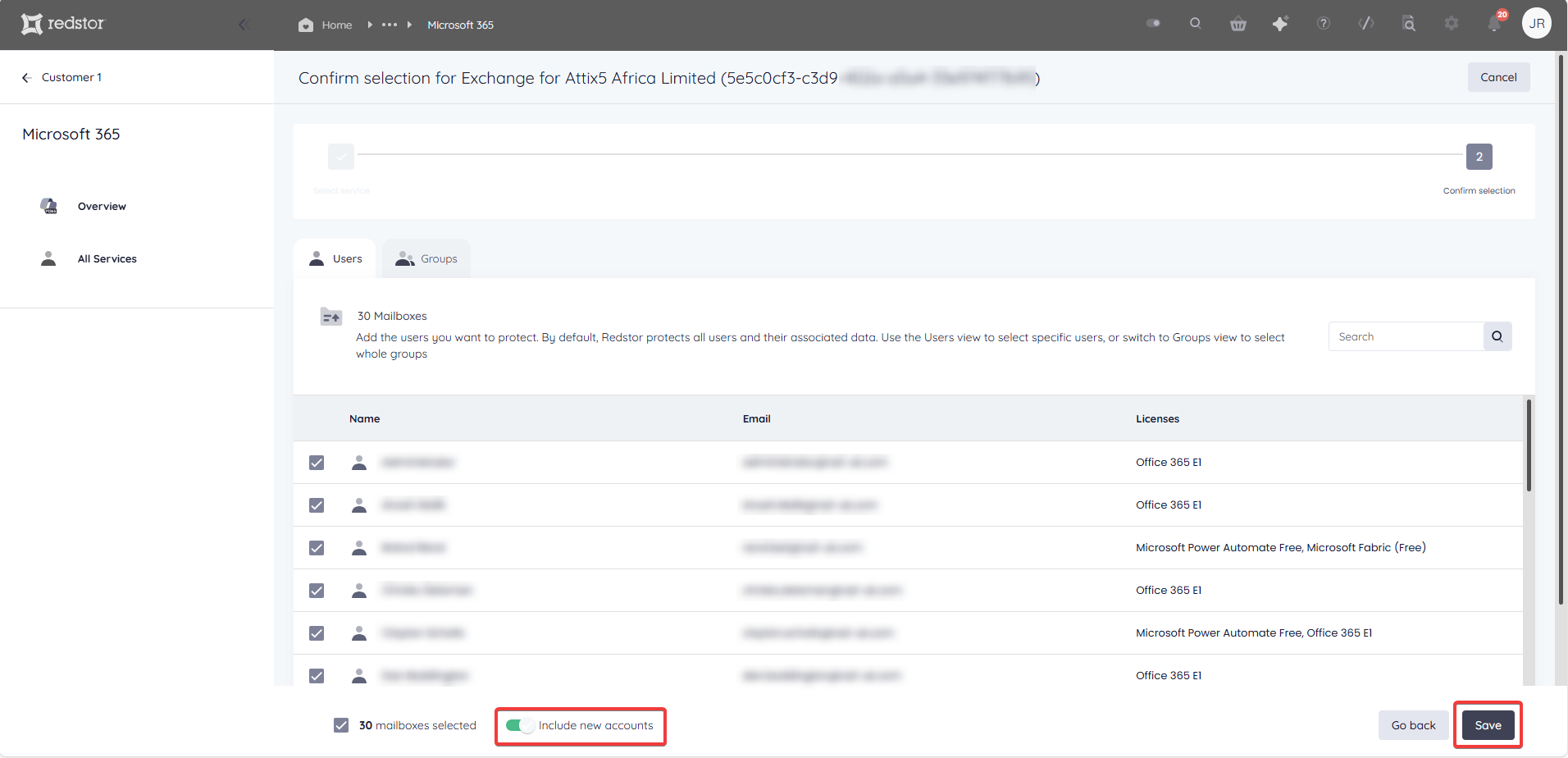Open notifications bell with 20 badge
This screenshot has width=1568, height=758.
tap(1495, 21)
